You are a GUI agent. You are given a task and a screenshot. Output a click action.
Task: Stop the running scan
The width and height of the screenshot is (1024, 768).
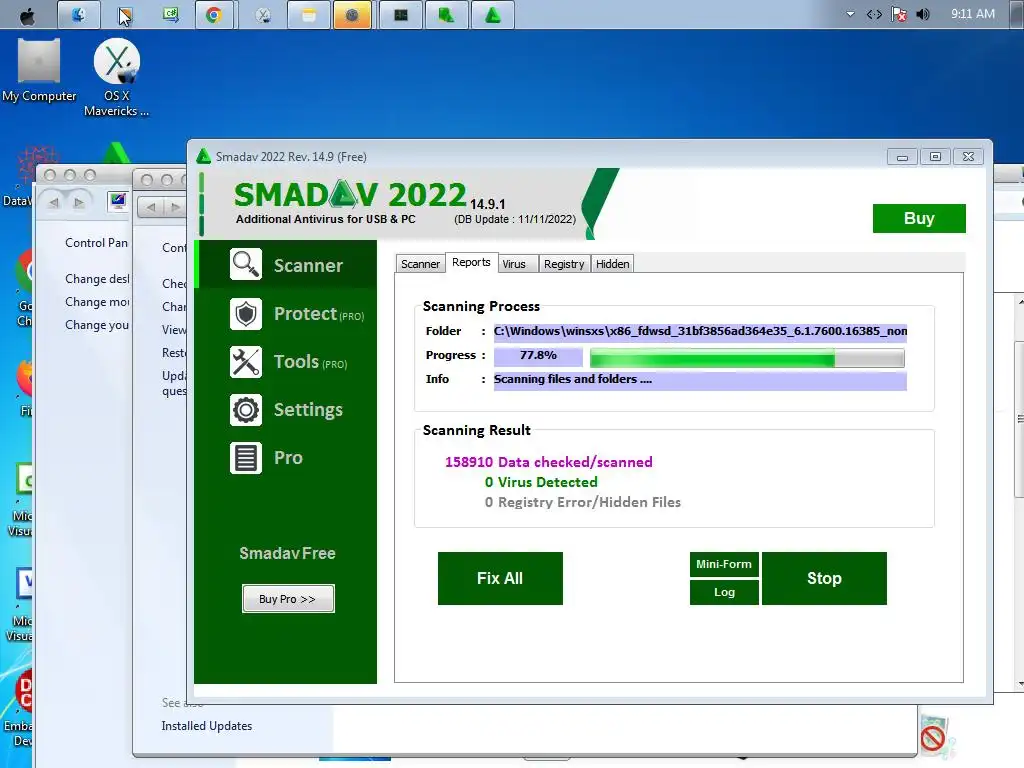(824, 579)
